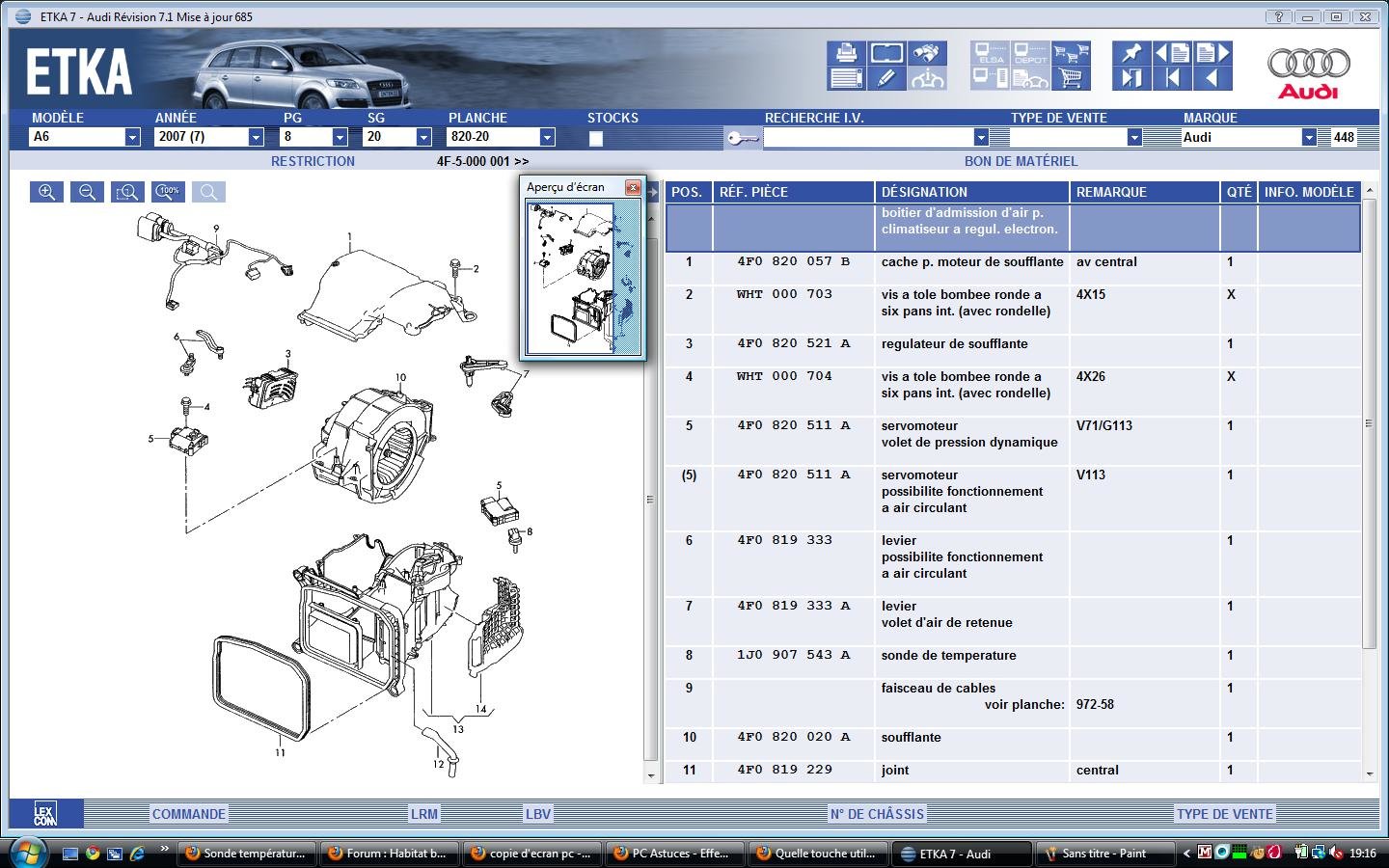Open the TYPE DE VENTE dropdown
Screen dimensions: 1389x868
coord(1134,137)
